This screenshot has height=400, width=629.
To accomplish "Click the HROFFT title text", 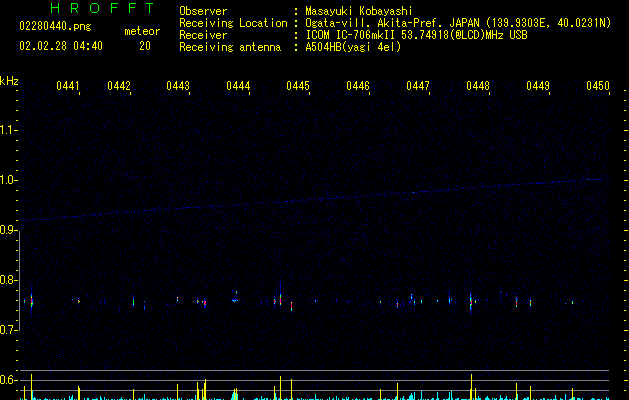I will click(103, 8).
